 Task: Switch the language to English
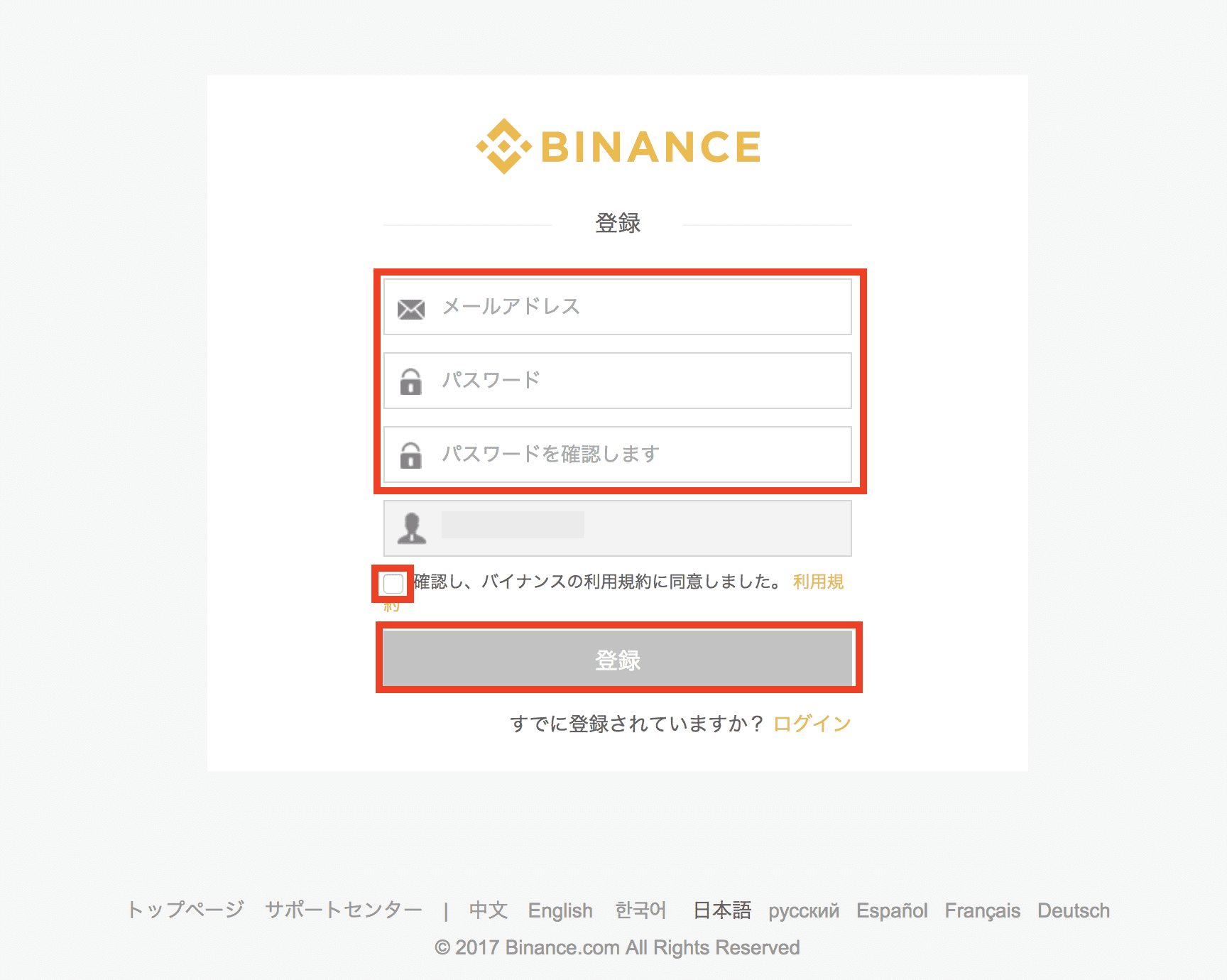560,910
